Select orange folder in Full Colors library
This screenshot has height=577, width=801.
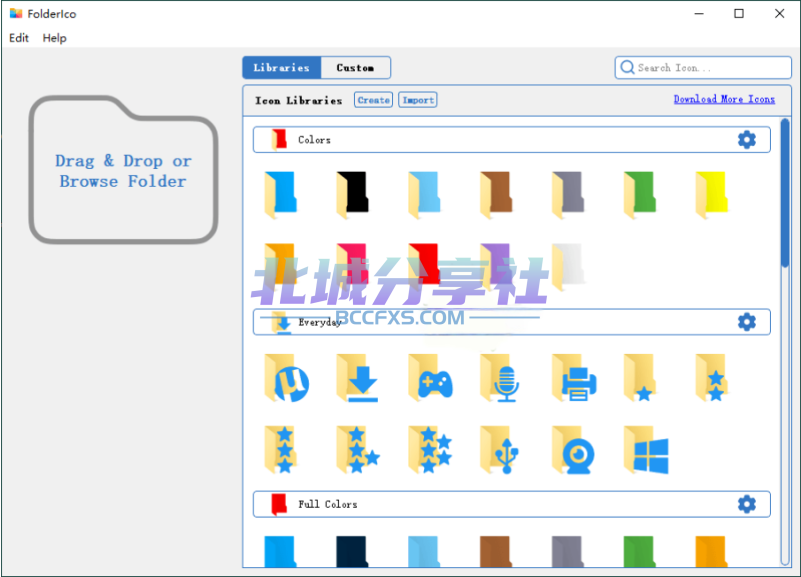tap(712, 551)
